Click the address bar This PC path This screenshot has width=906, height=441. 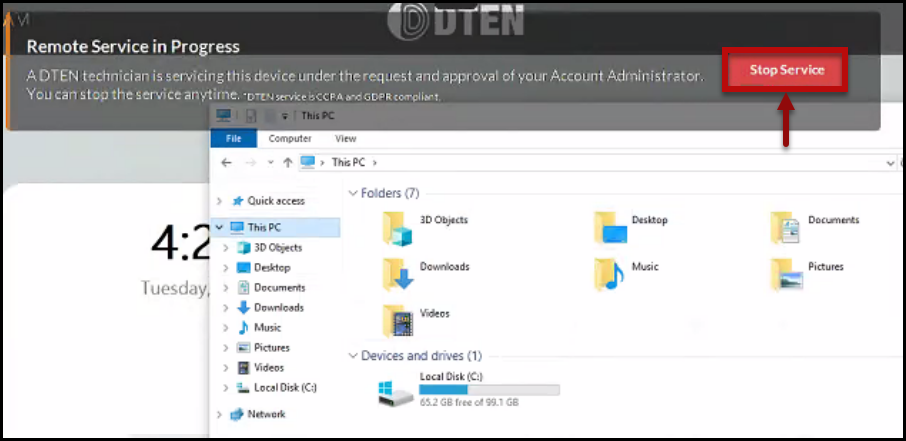349,163
